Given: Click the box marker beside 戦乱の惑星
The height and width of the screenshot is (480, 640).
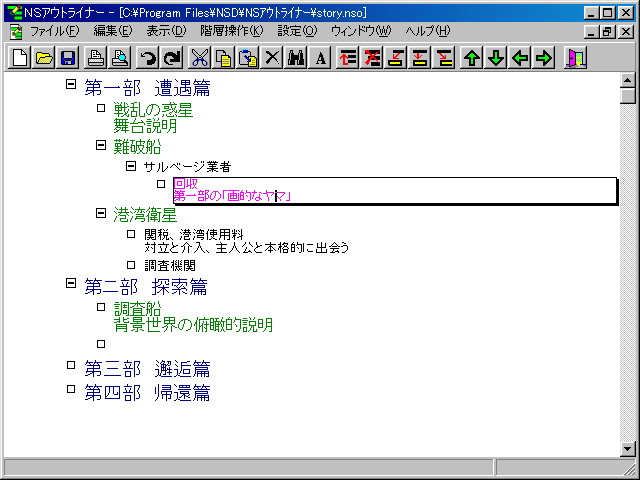Looking at the screenshot, I should (x=101, y=108).
